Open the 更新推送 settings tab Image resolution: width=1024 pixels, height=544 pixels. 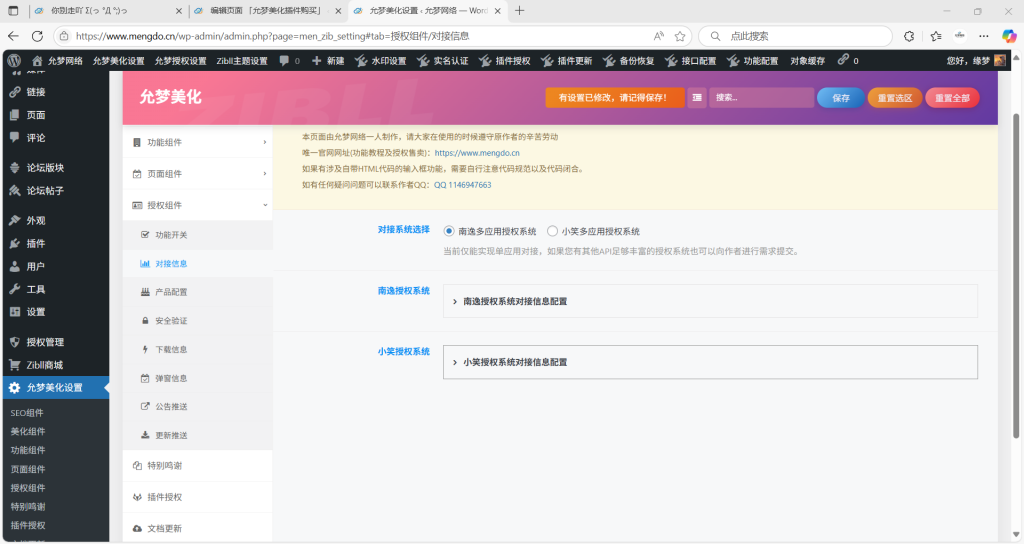click(x=197, y=435)
